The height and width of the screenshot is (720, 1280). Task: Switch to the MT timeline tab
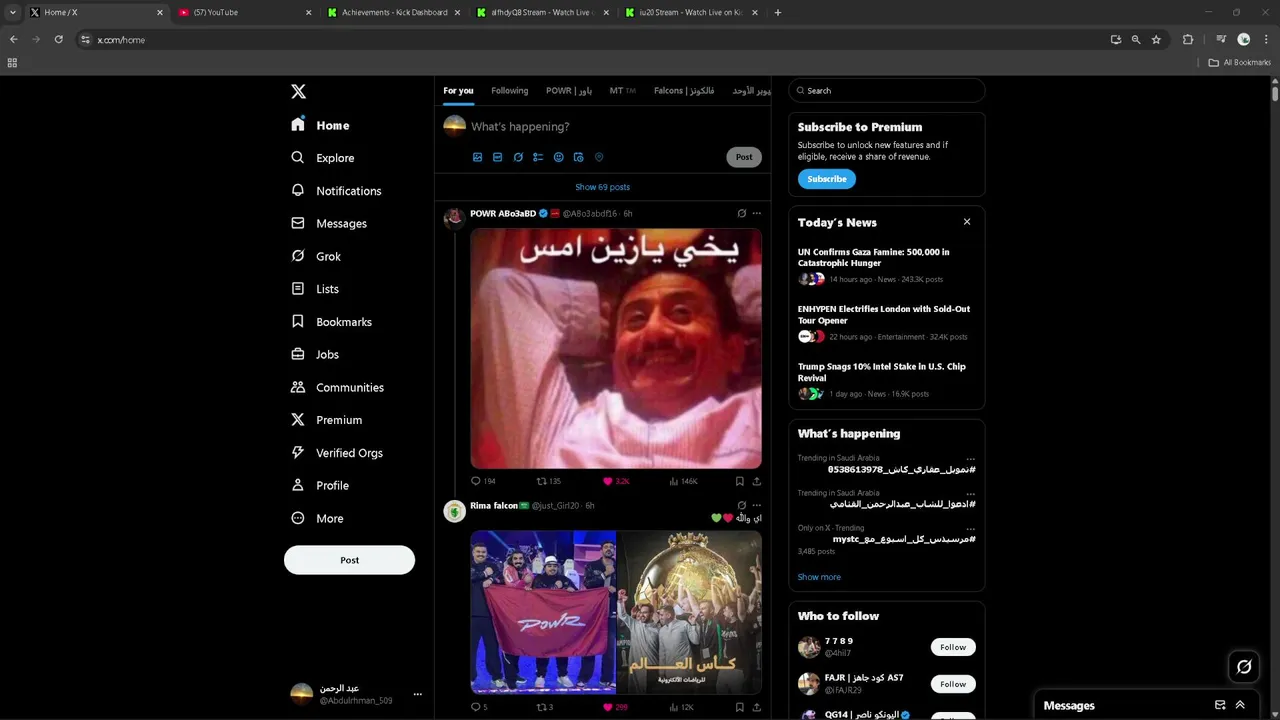click(622, 91)
